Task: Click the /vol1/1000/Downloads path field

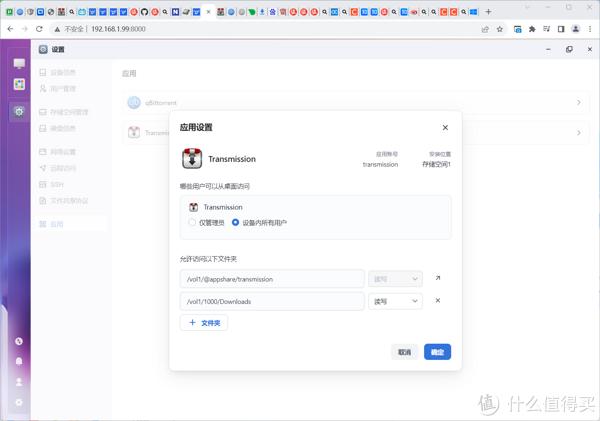Action: [272, 301]
